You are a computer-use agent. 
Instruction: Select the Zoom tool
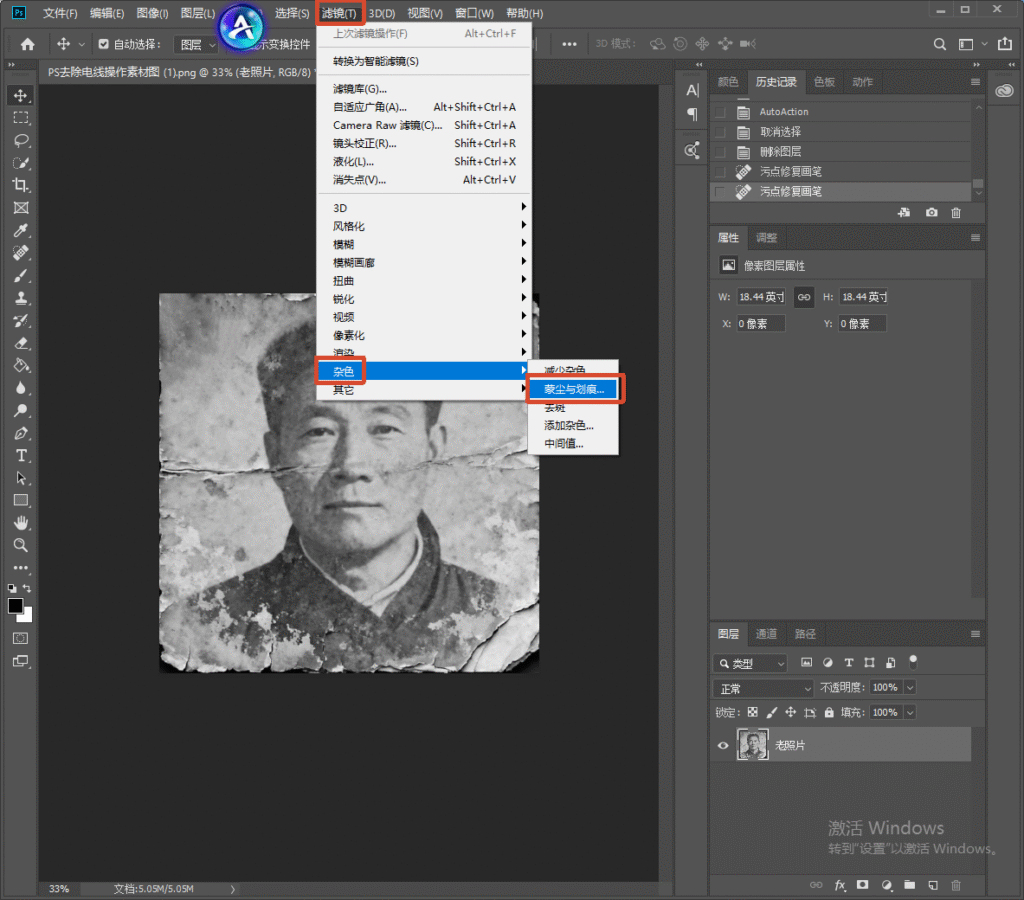(21, 545)
